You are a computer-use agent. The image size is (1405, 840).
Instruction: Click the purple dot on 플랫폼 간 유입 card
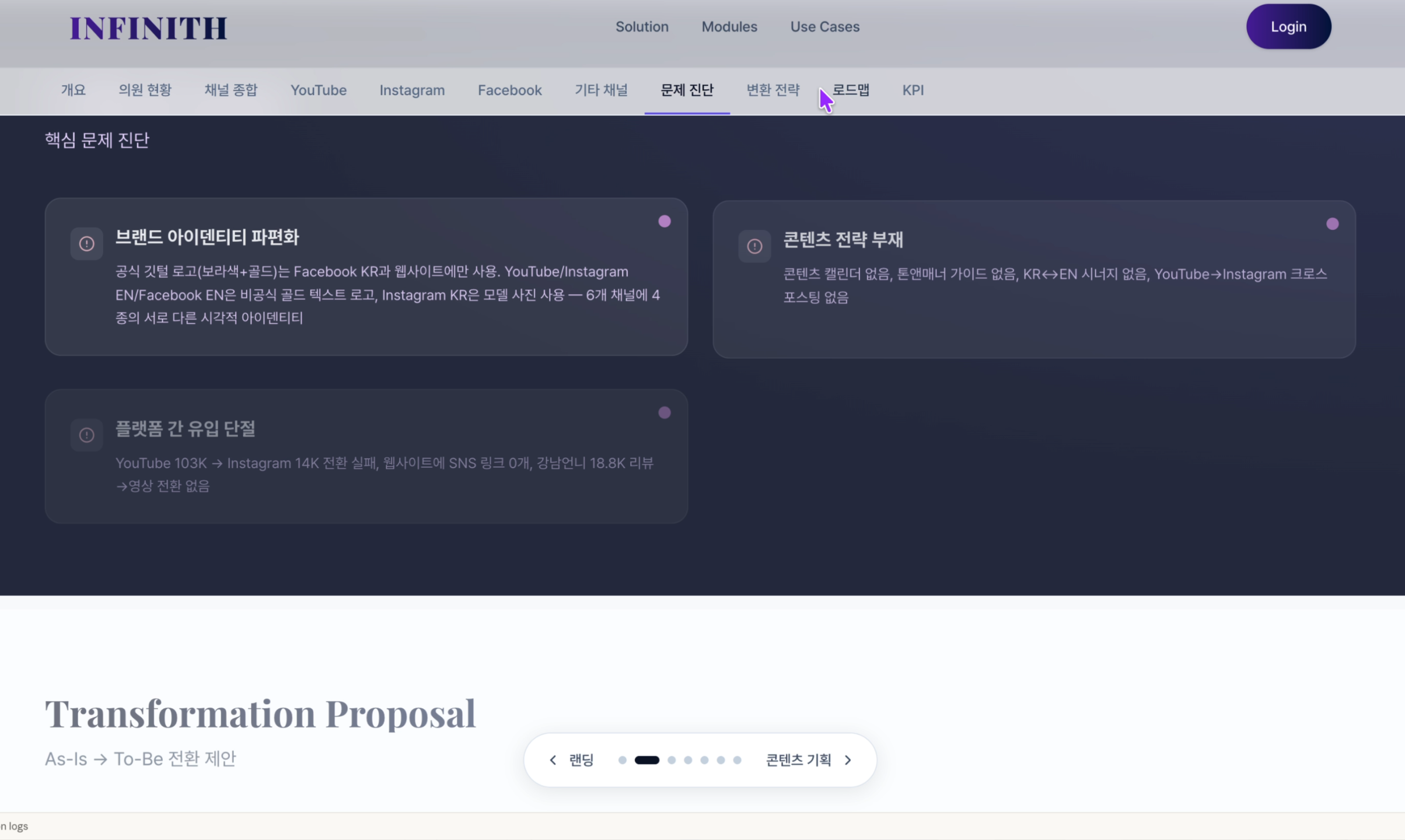tap(664, 413)
